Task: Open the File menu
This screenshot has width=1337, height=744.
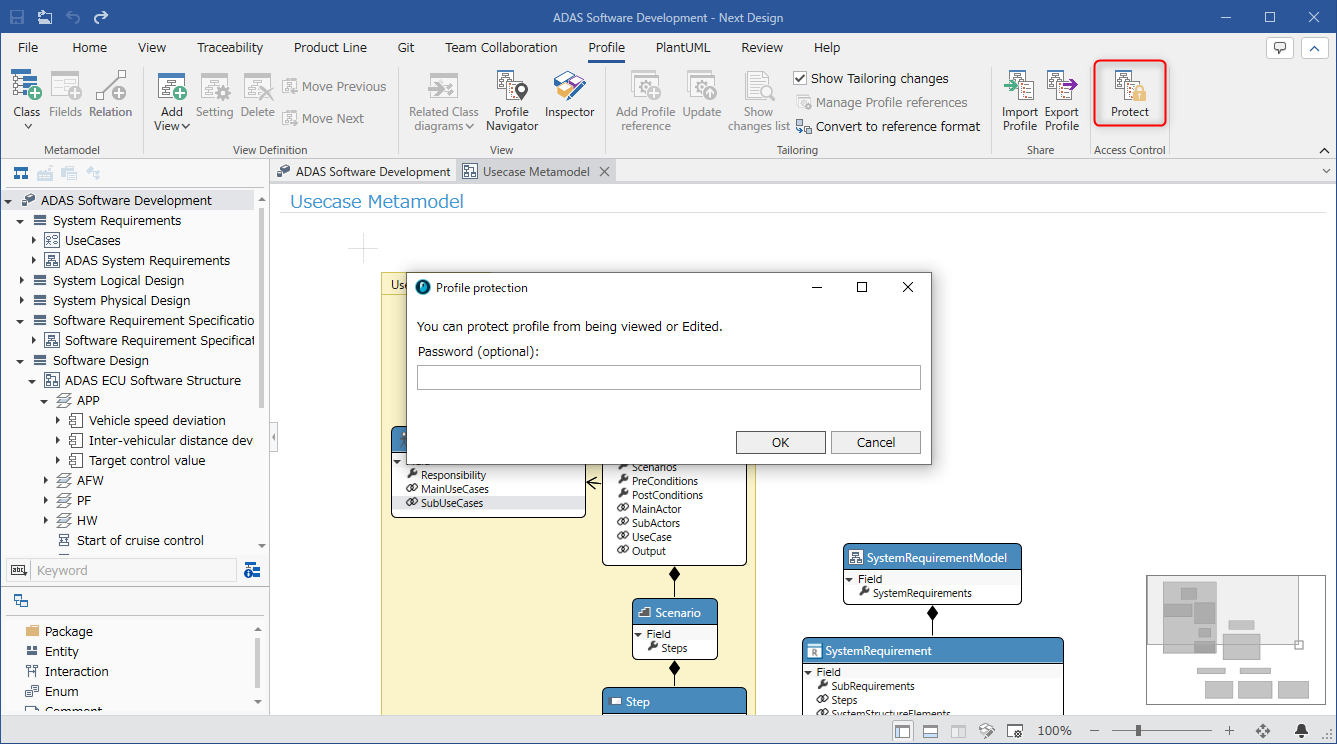Action: (x=28, y=47)
